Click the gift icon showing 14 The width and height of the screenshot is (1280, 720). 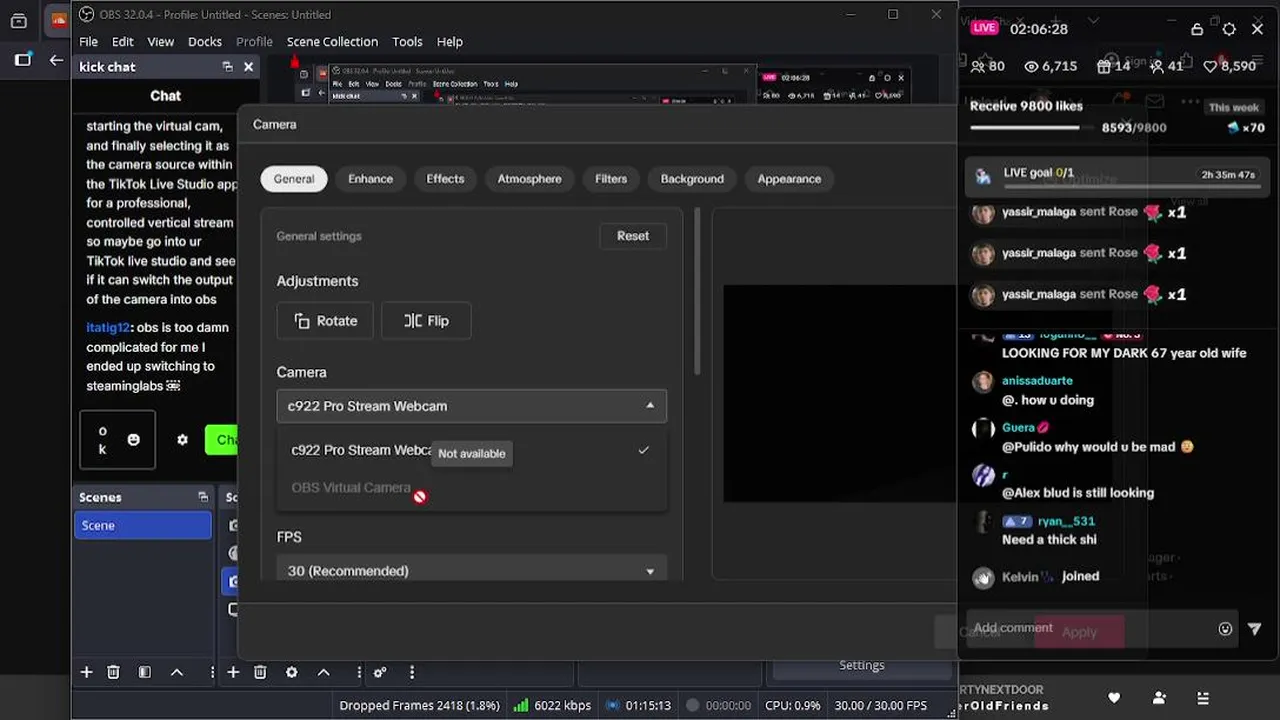[x=1103, y=66]
